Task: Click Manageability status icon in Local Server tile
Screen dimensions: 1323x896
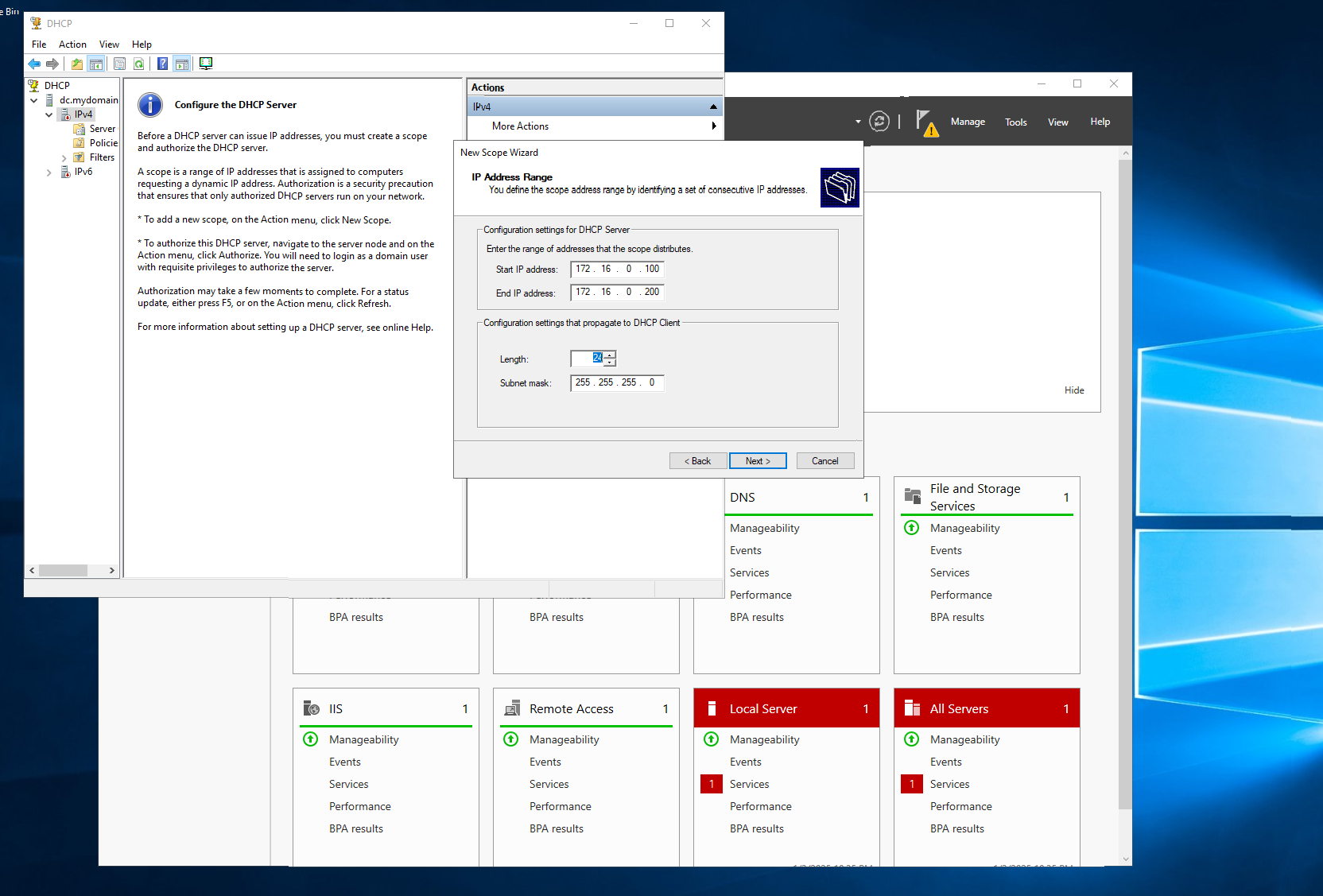Action: point(712,739)
